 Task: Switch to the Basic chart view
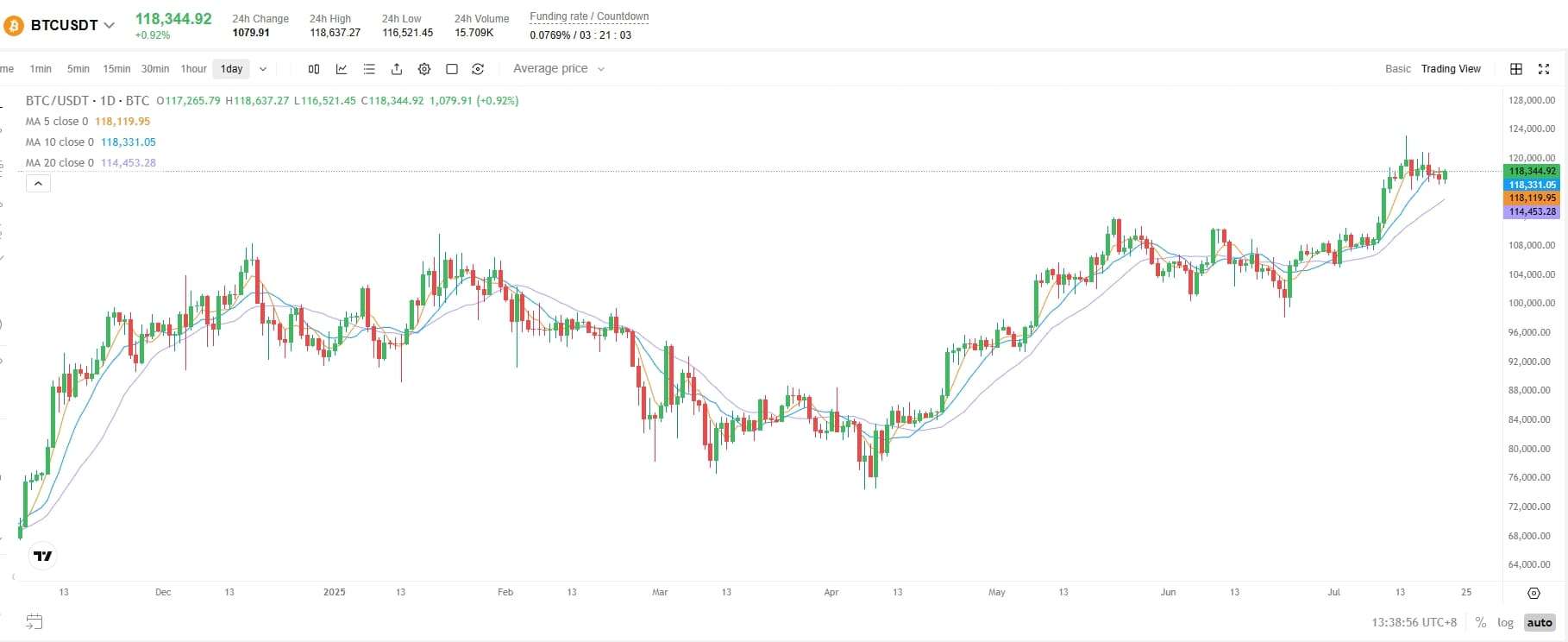click(x=1397, y=69)
